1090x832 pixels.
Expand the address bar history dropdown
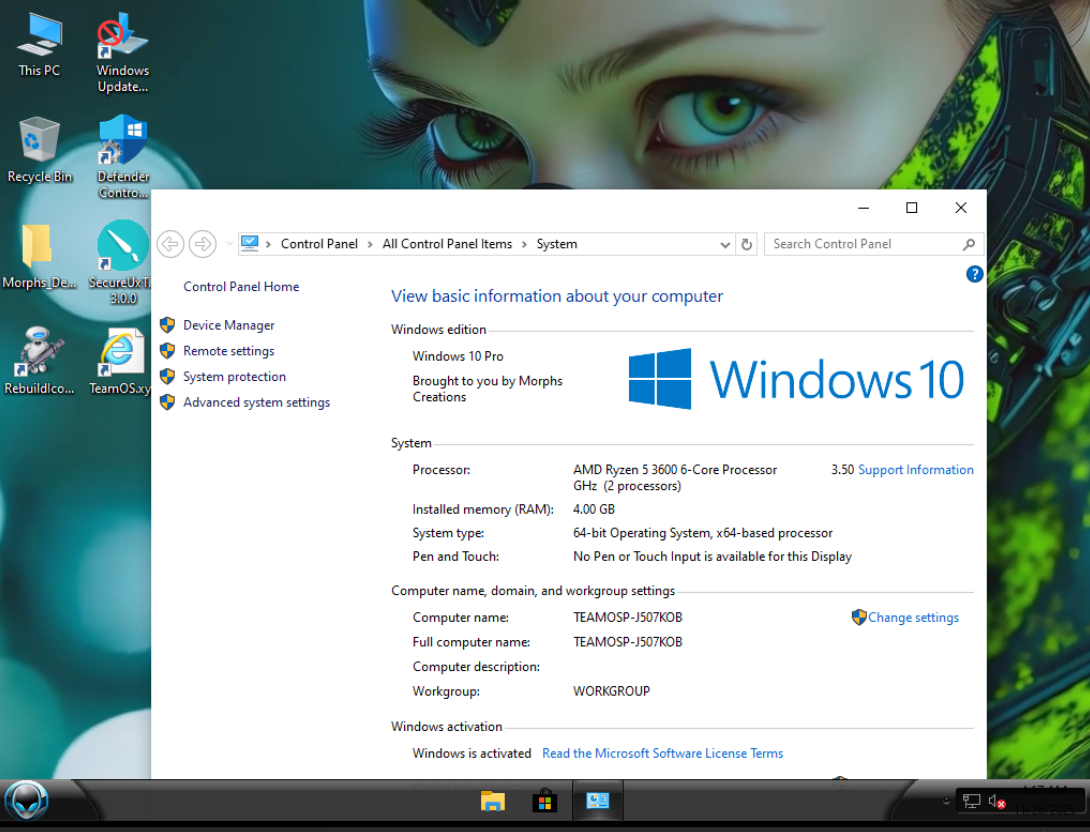pyautogui.click(x=725, y=244)
